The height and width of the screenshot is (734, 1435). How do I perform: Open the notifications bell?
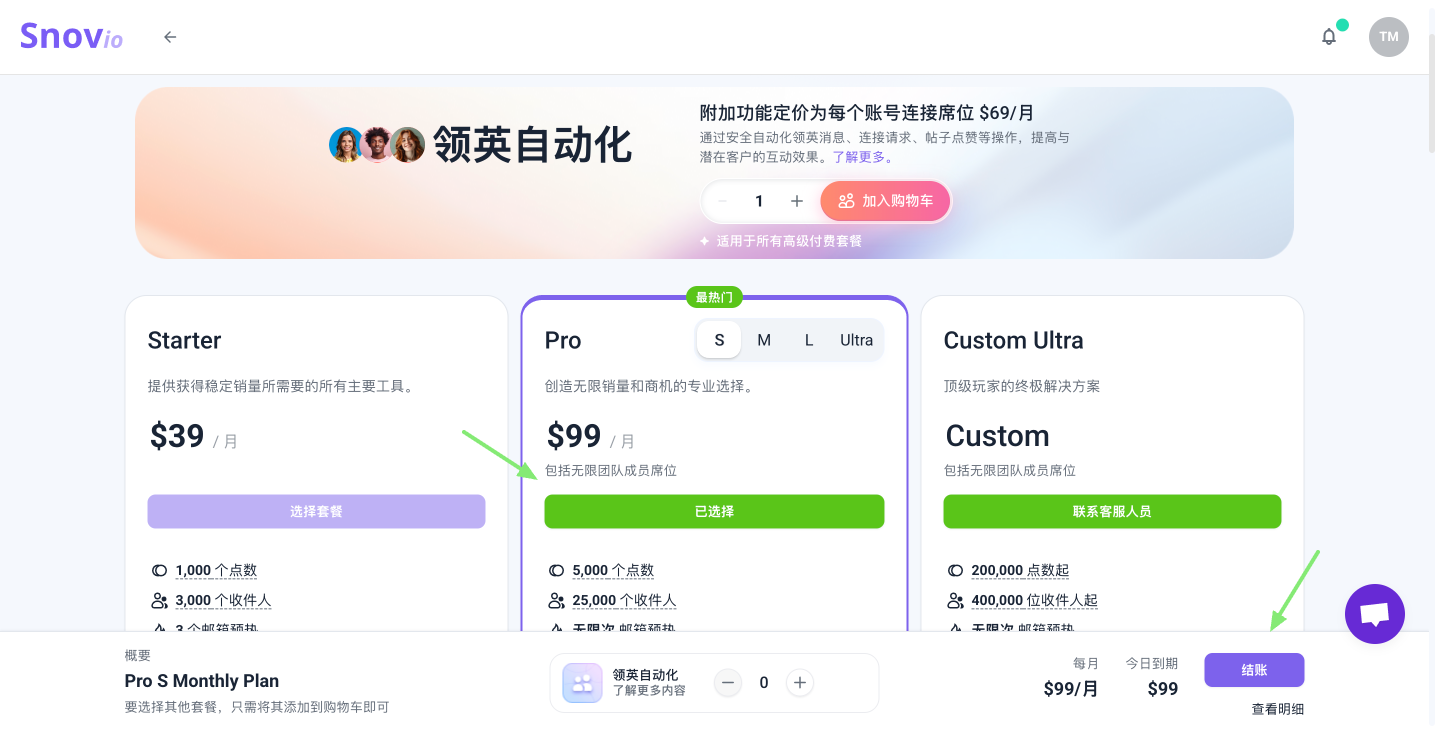[x=1329, y=37]
